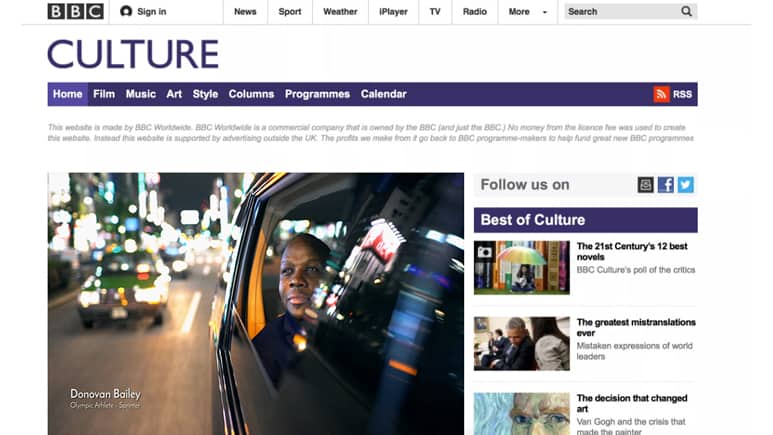Viewport: 773px width, 435px height.
Task: Click camera gallery icon on novels thumbnail
Action: click(x=484, y=252)
